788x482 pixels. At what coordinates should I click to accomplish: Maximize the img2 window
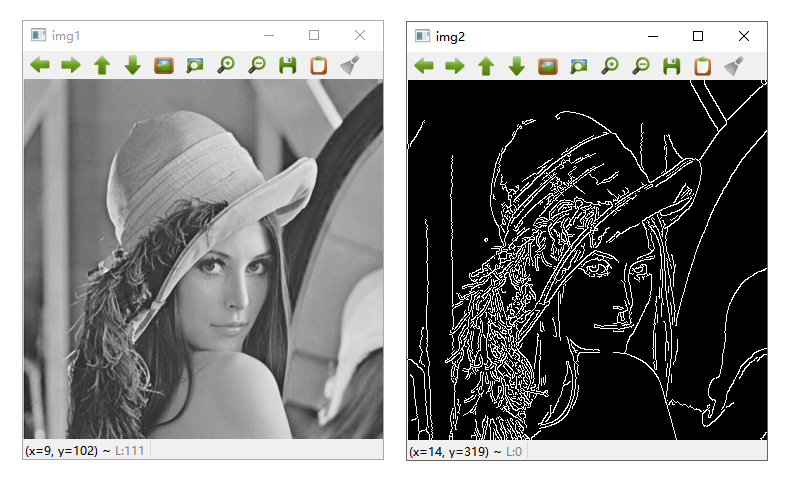698,36
